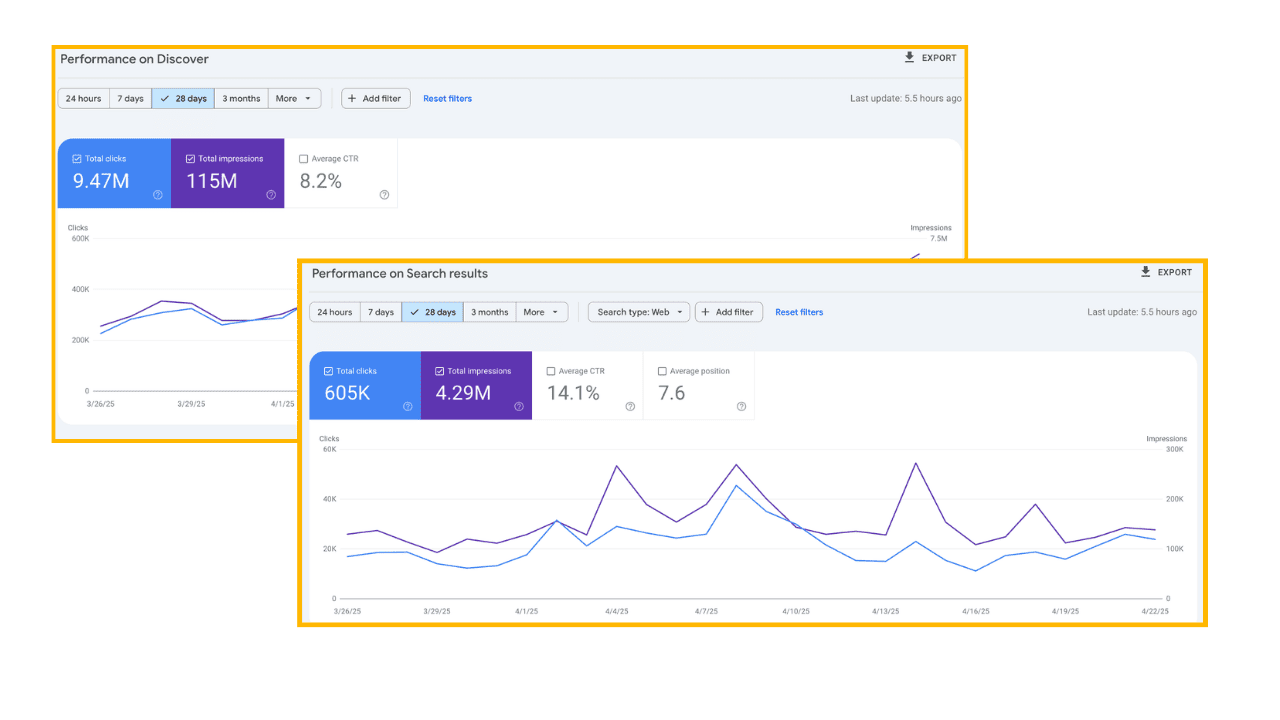
Task: Click the Export download icon on Search results
Action: pos(1146,272)
